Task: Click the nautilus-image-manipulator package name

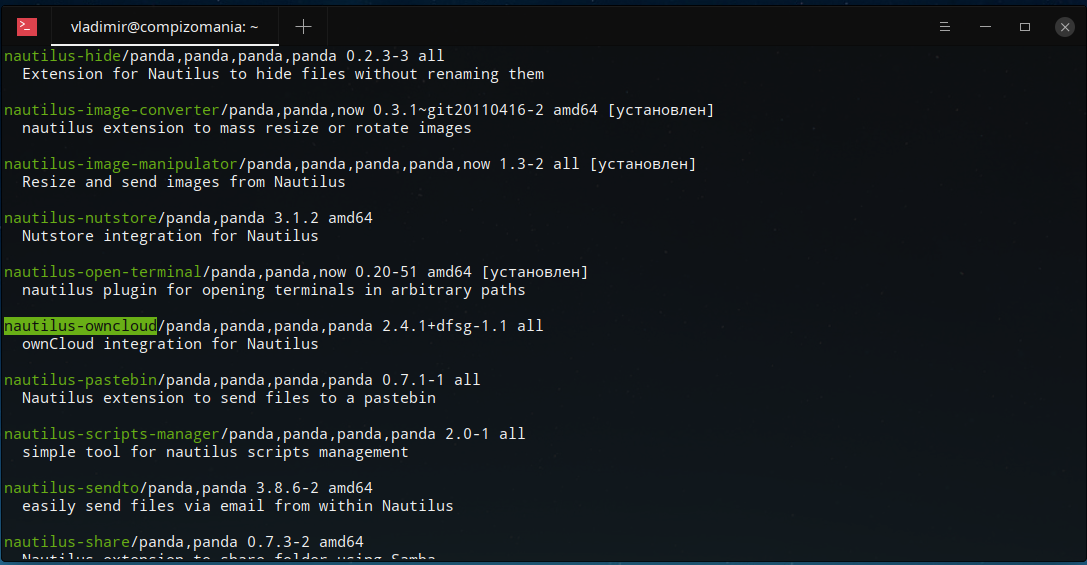Action: [121, 164]
